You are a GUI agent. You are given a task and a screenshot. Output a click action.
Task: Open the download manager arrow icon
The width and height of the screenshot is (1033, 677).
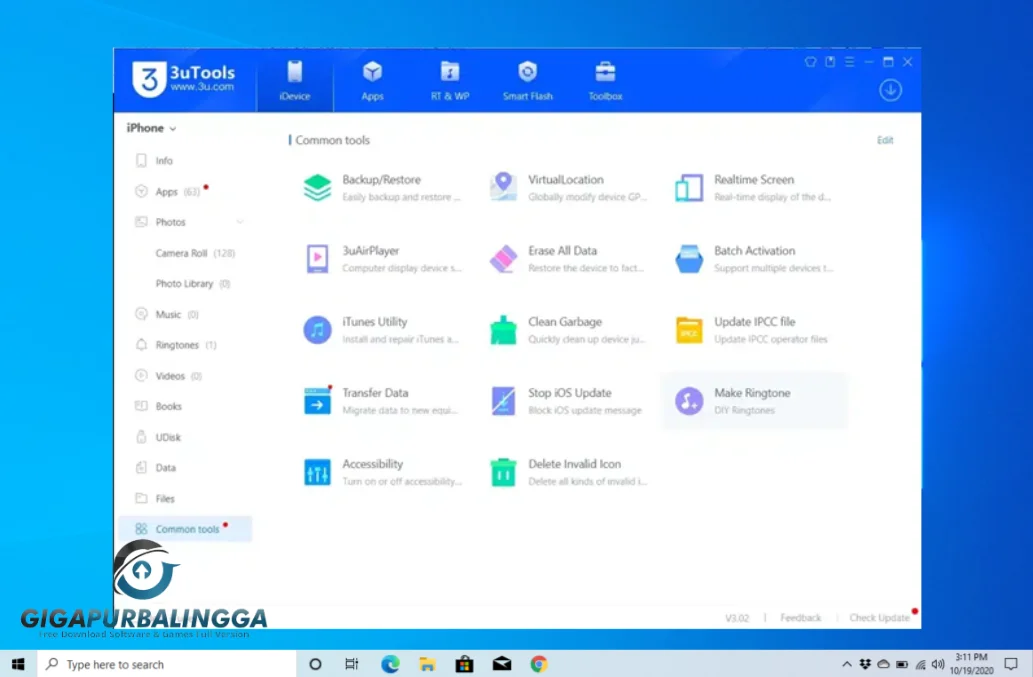tap(890, 90)
